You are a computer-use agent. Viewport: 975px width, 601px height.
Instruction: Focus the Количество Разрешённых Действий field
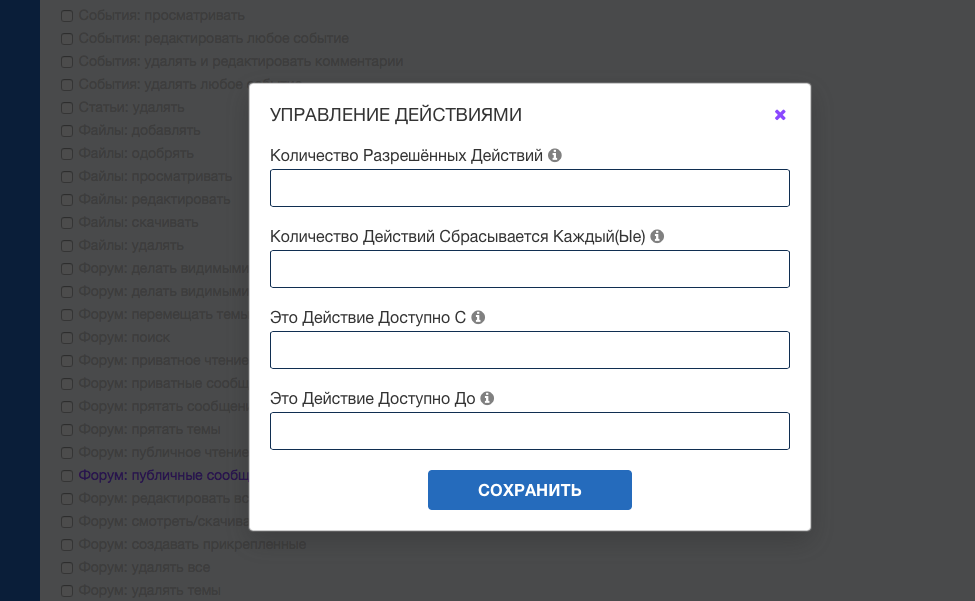coord(529,188)
